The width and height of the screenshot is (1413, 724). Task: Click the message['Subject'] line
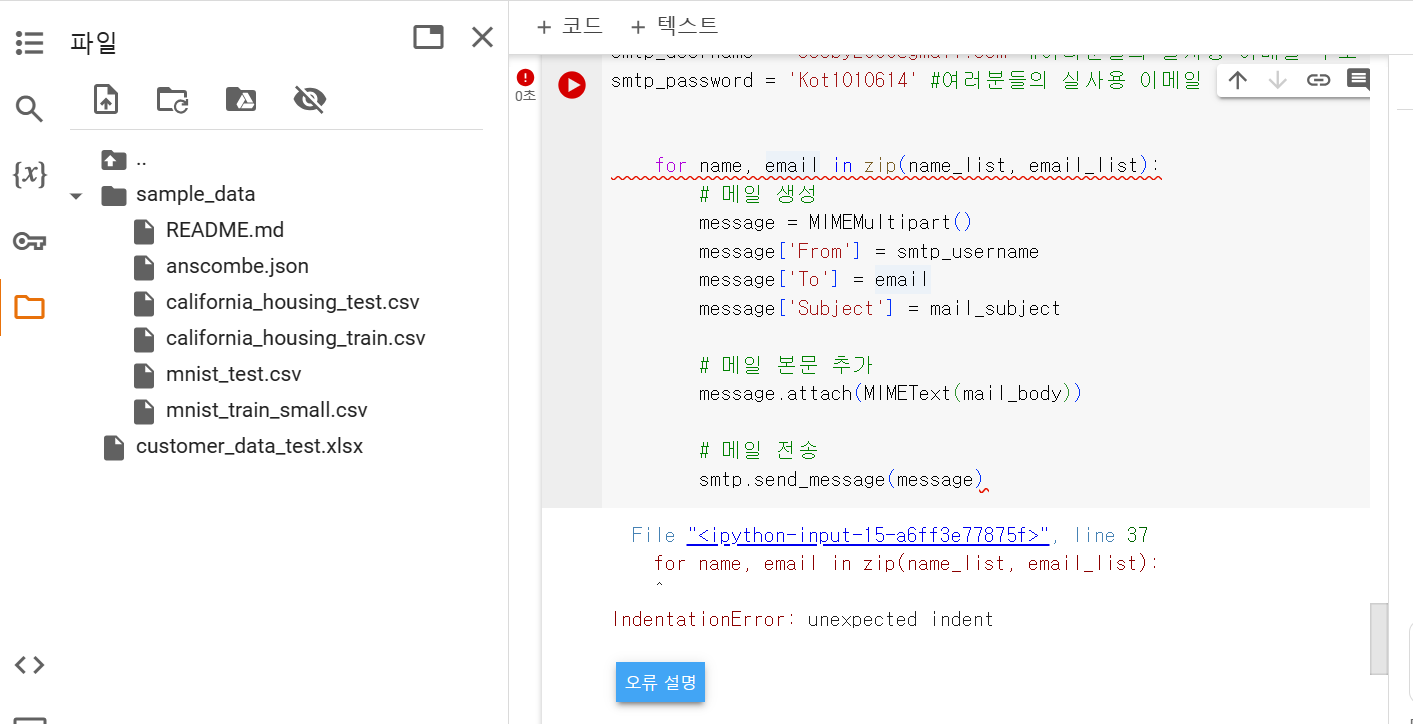[879, 308]
